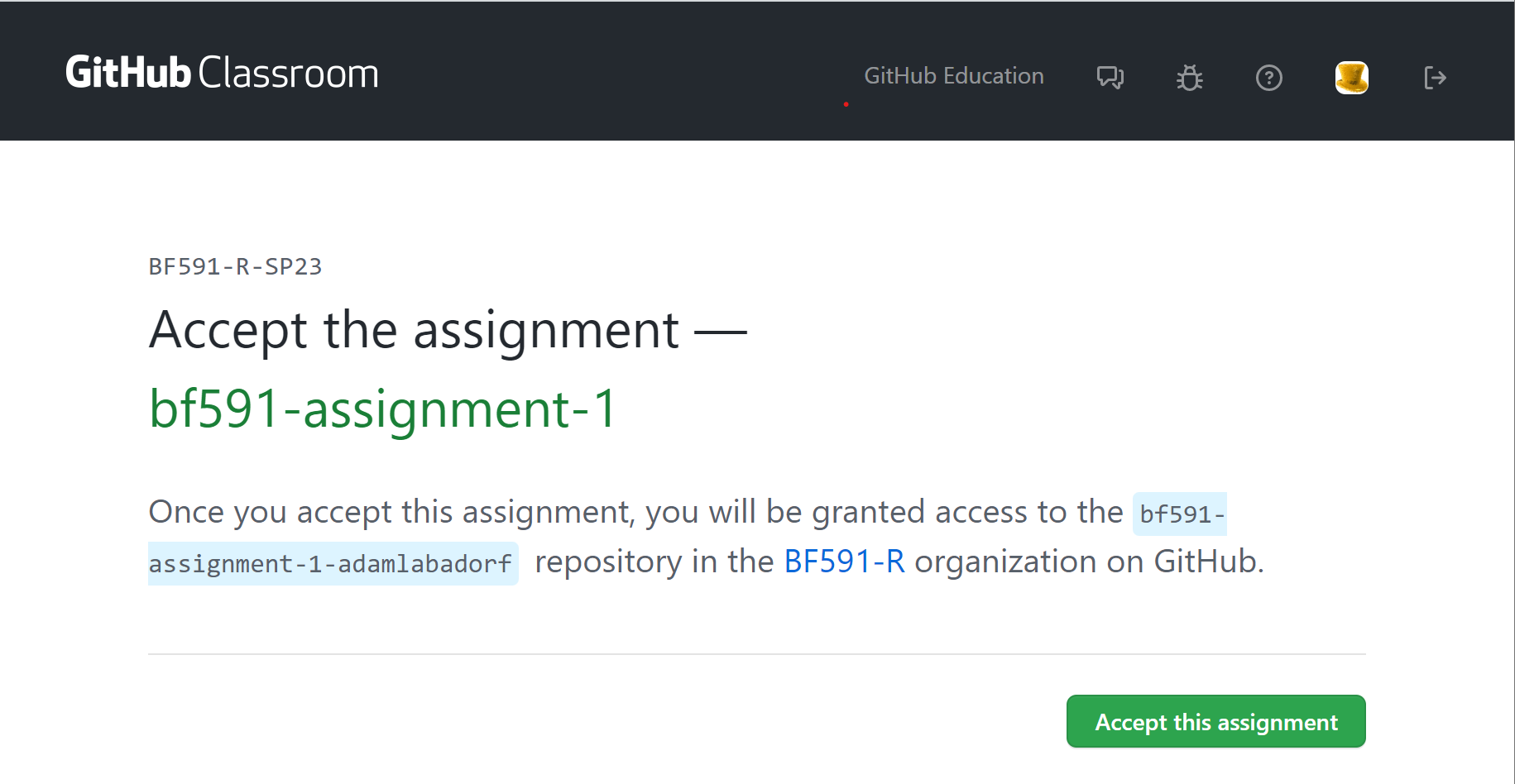
Task: Click the word "Classroom" in the header
Action: click(x=288, y=73)
